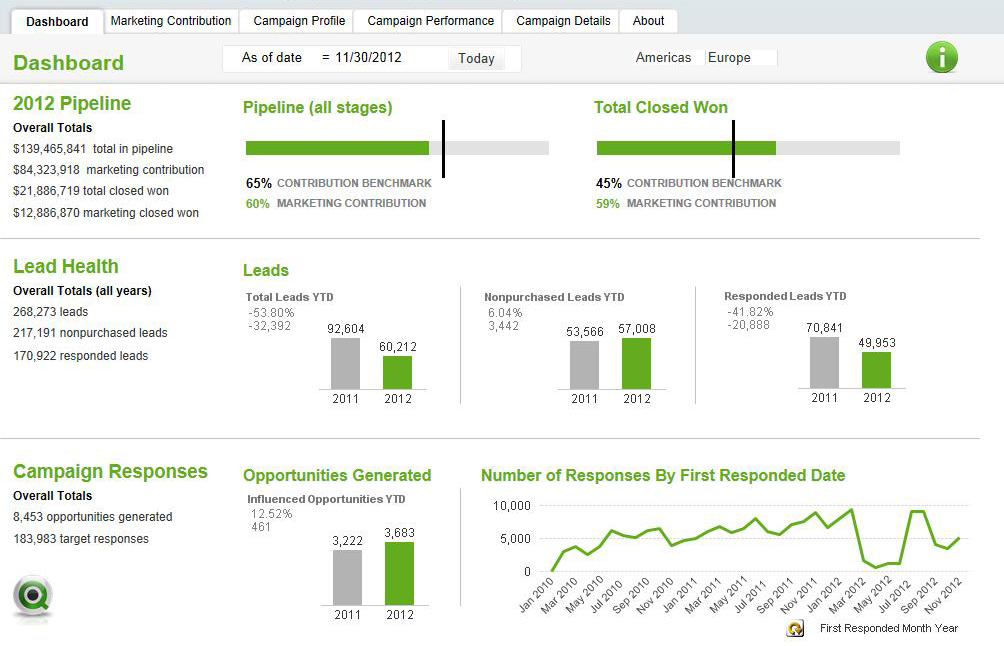
Task: Click the Pipeline (all stages) green progress bar
Action: (x=337, y=148)
